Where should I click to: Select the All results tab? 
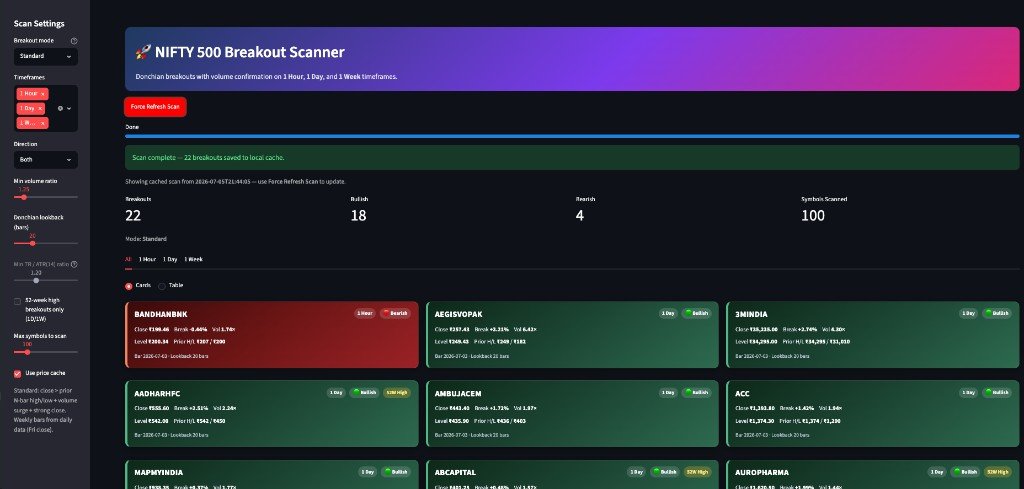tap(128, 259)
